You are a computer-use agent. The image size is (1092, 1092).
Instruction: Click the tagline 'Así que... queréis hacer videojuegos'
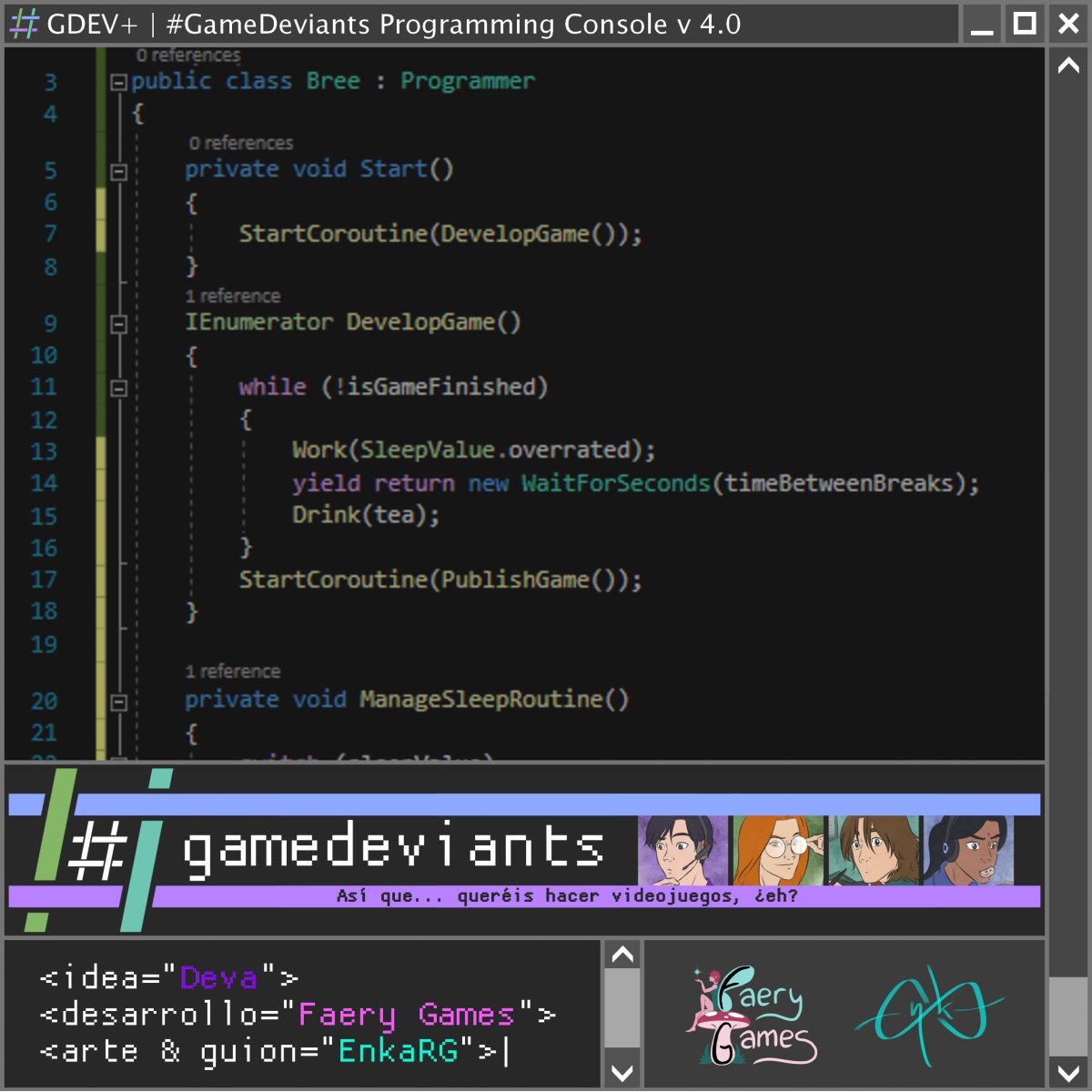(567, 896)
